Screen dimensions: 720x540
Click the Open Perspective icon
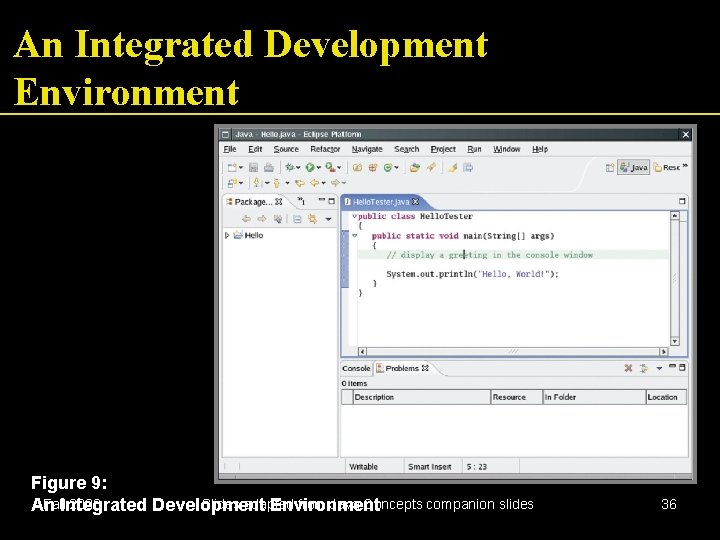tap(610, 168)
